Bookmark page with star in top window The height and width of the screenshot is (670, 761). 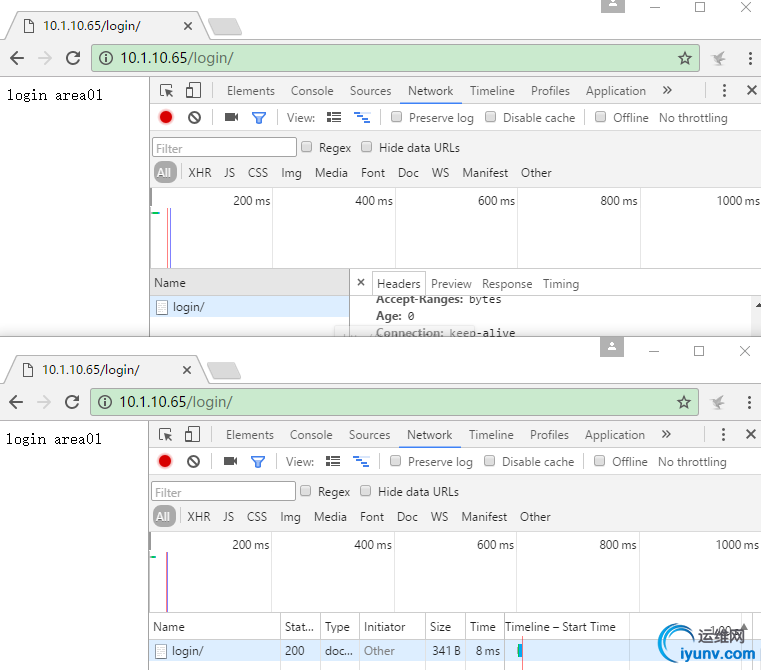pyautogui.click(x=684, y=58)
